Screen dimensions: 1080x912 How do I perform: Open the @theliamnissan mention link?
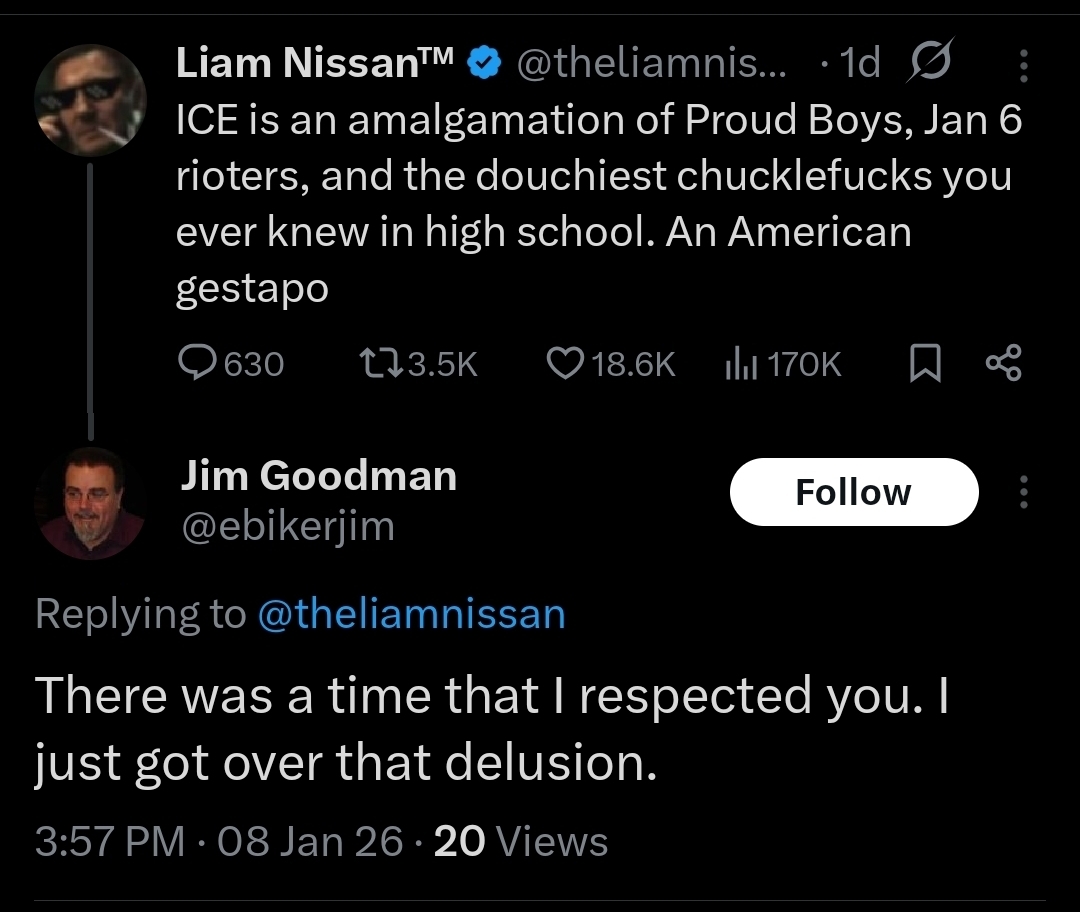[411, 613]
